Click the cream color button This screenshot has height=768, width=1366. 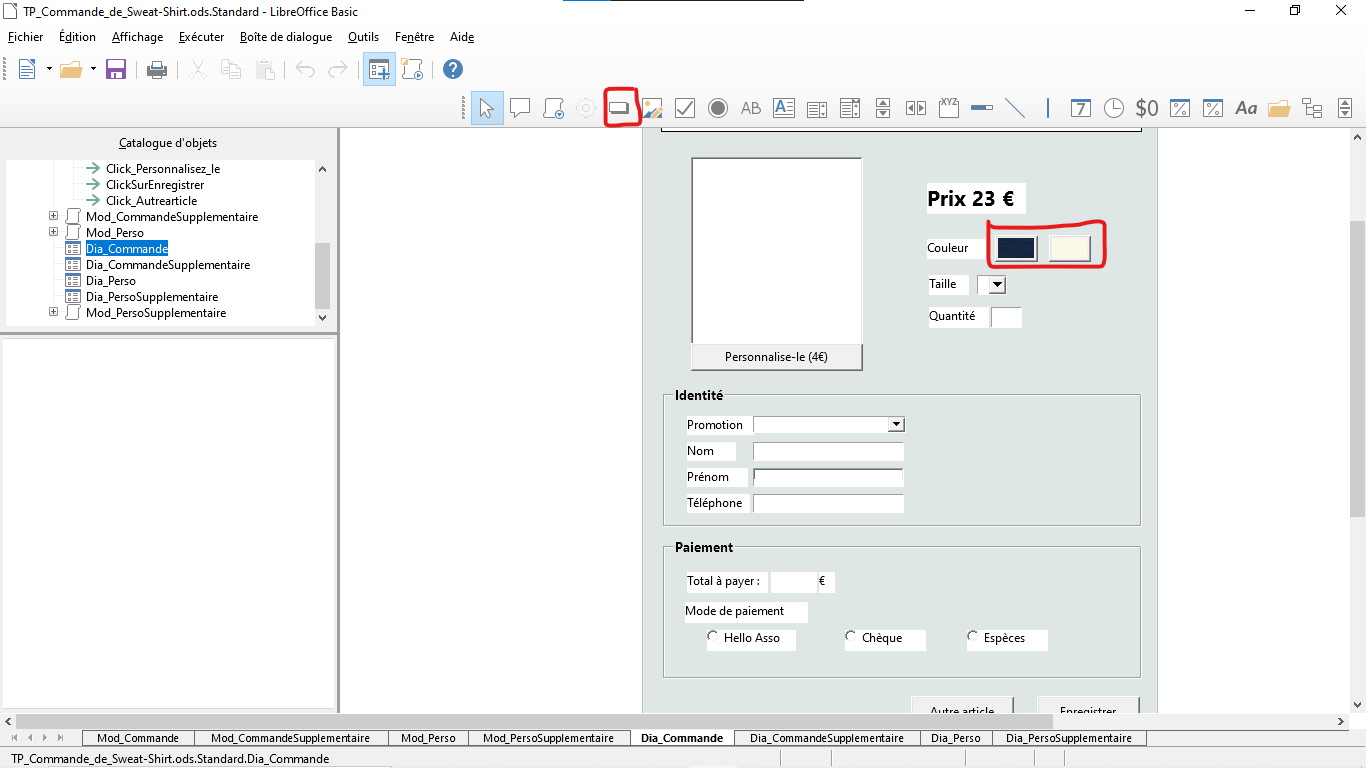click(x=1069, y=248)
